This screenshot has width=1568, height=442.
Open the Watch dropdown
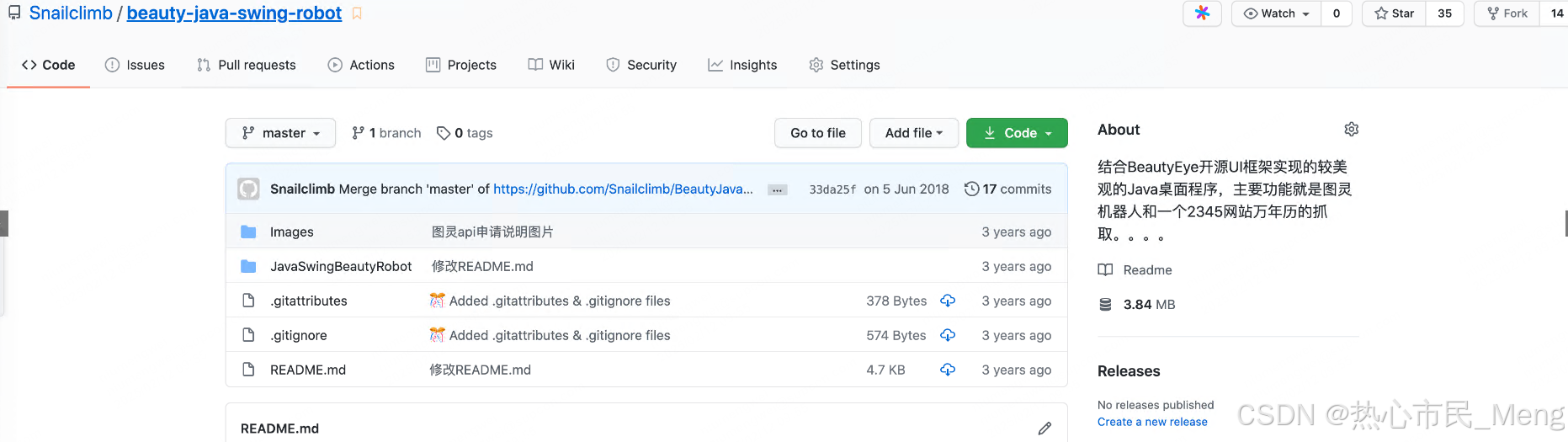1277,13
